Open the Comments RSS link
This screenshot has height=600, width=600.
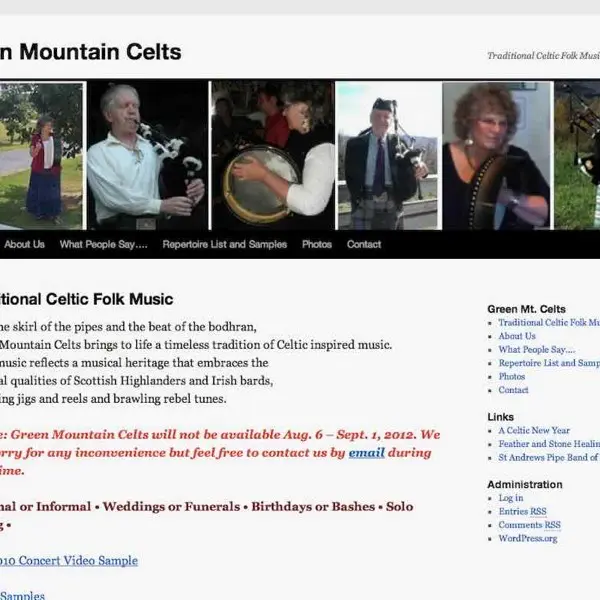pyautogui.click(x=529, y=525)
